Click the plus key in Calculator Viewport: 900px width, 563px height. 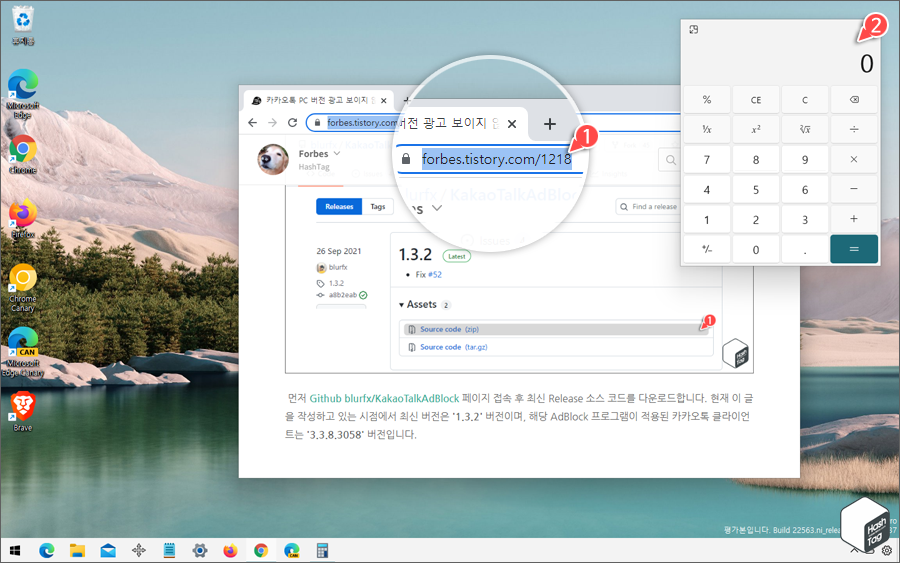(x=854, y=219)
